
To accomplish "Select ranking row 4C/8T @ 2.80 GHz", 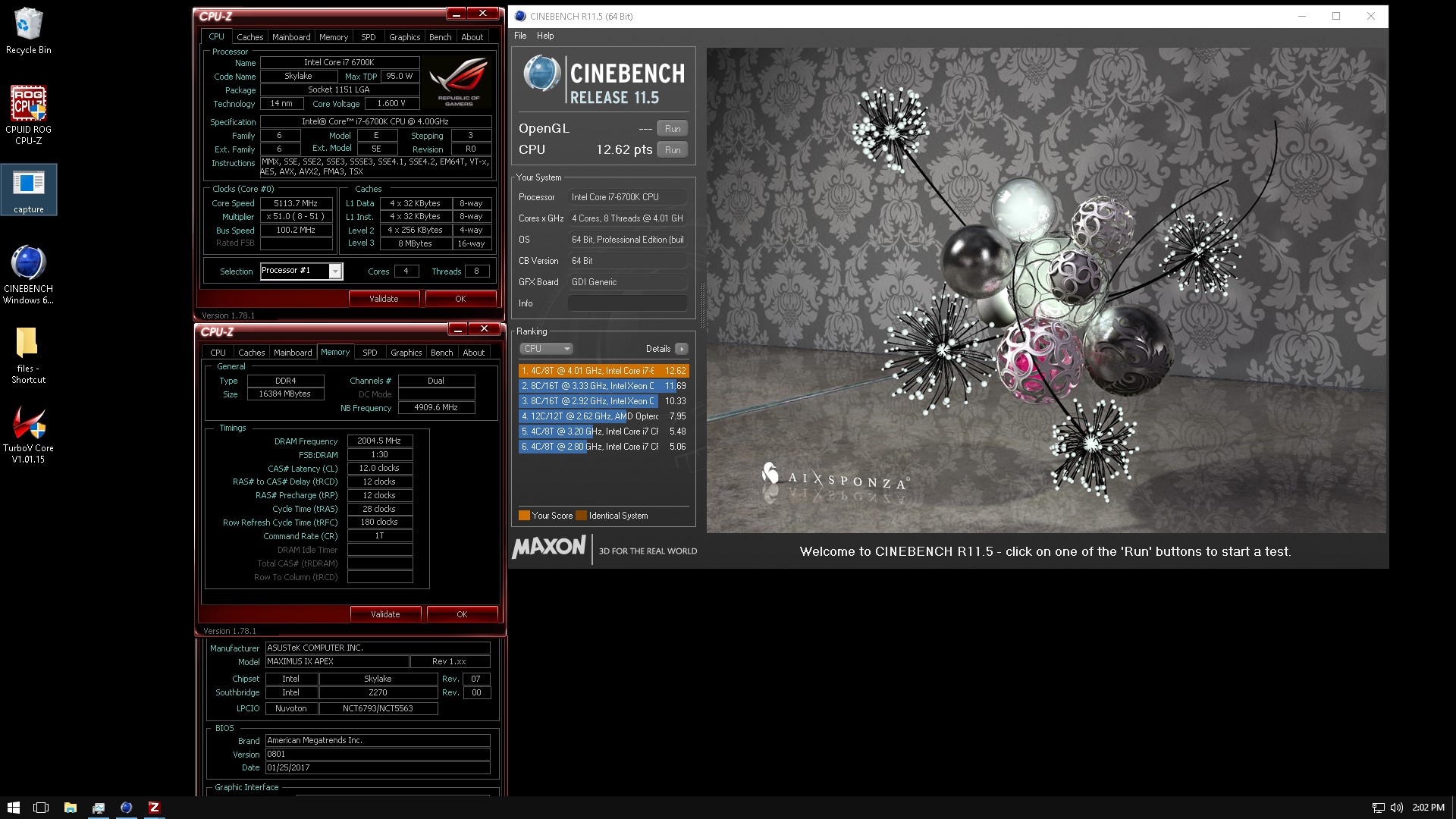I will click(x=604, y=447).
